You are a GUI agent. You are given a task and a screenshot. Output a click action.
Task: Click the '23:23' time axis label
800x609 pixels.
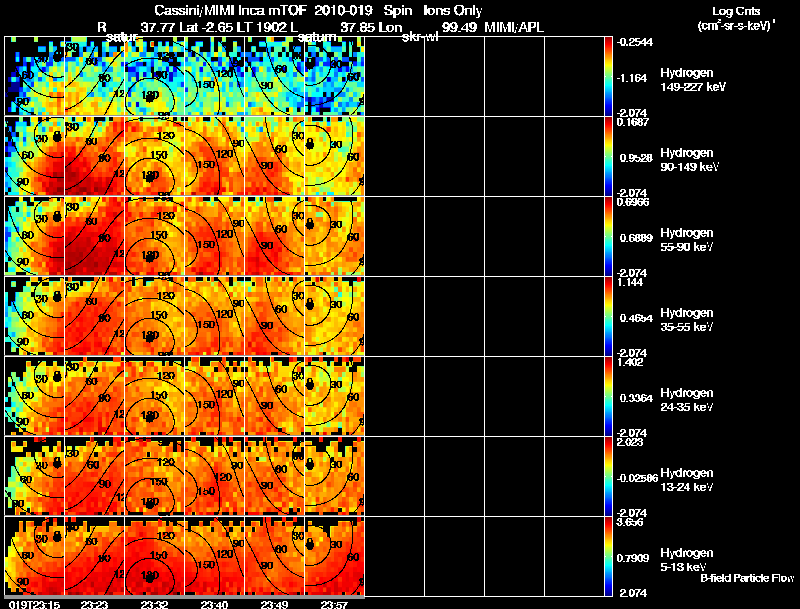click(94, 604)
